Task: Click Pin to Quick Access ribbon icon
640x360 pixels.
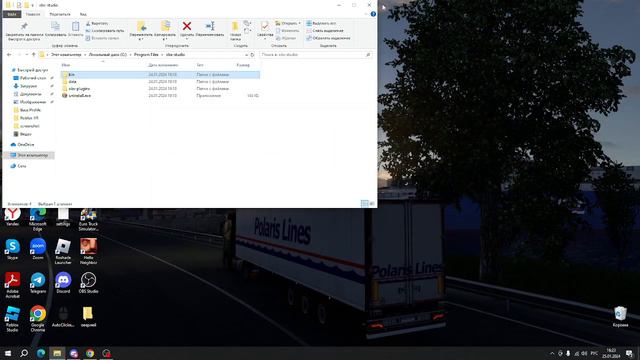Action: [x=24, y=30]
